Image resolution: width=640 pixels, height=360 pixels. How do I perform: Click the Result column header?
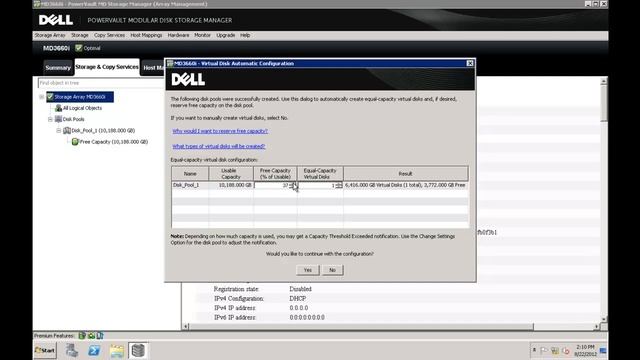405,173
